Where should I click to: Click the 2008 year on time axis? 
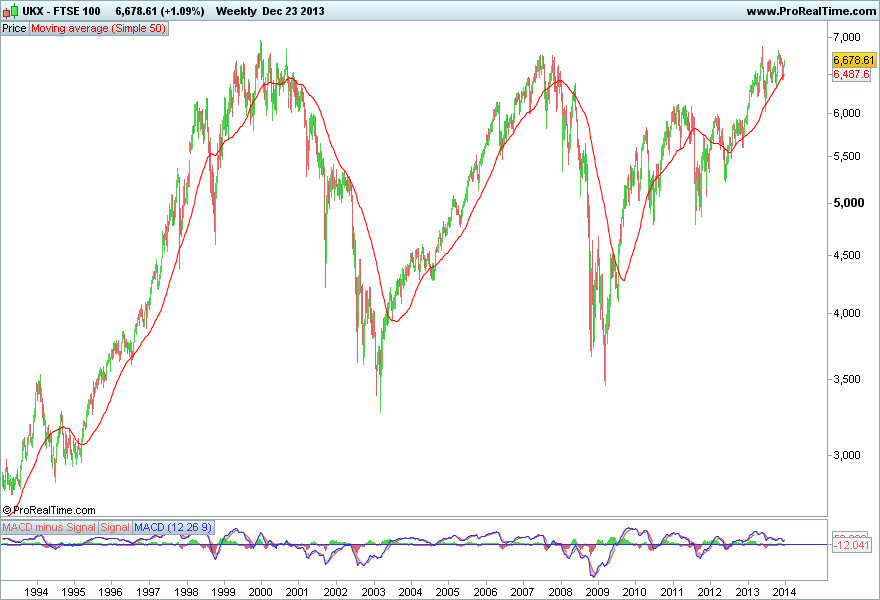[x=561, y=592]
